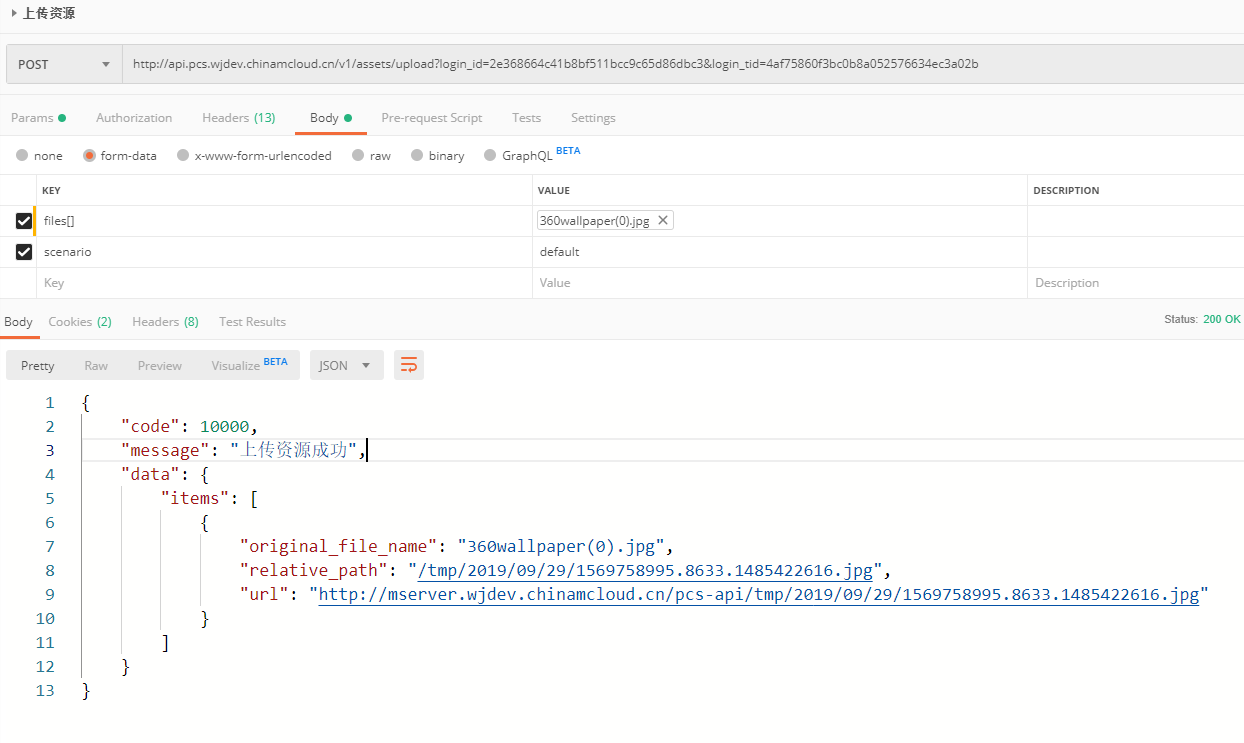This screenshot has width=1244, height=743.
Task: Select the raw body type radio button
Action: (358, 155)
